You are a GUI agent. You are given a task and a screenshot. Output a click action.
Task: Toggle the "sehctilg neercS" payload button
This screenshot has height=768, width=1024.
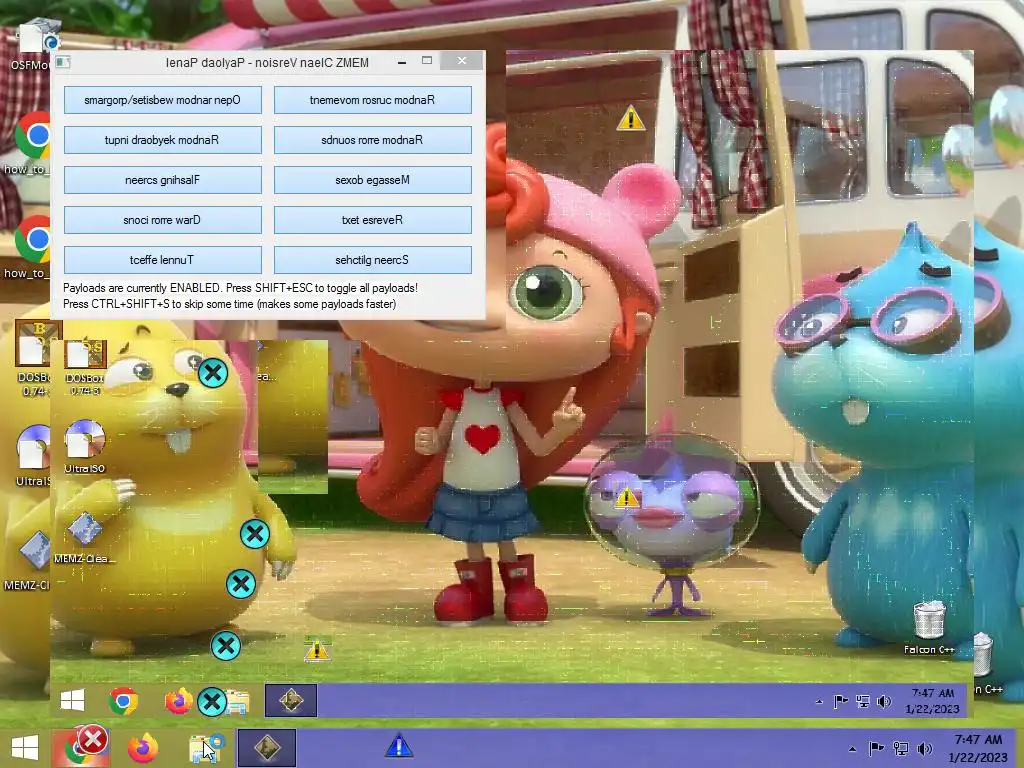372,260
